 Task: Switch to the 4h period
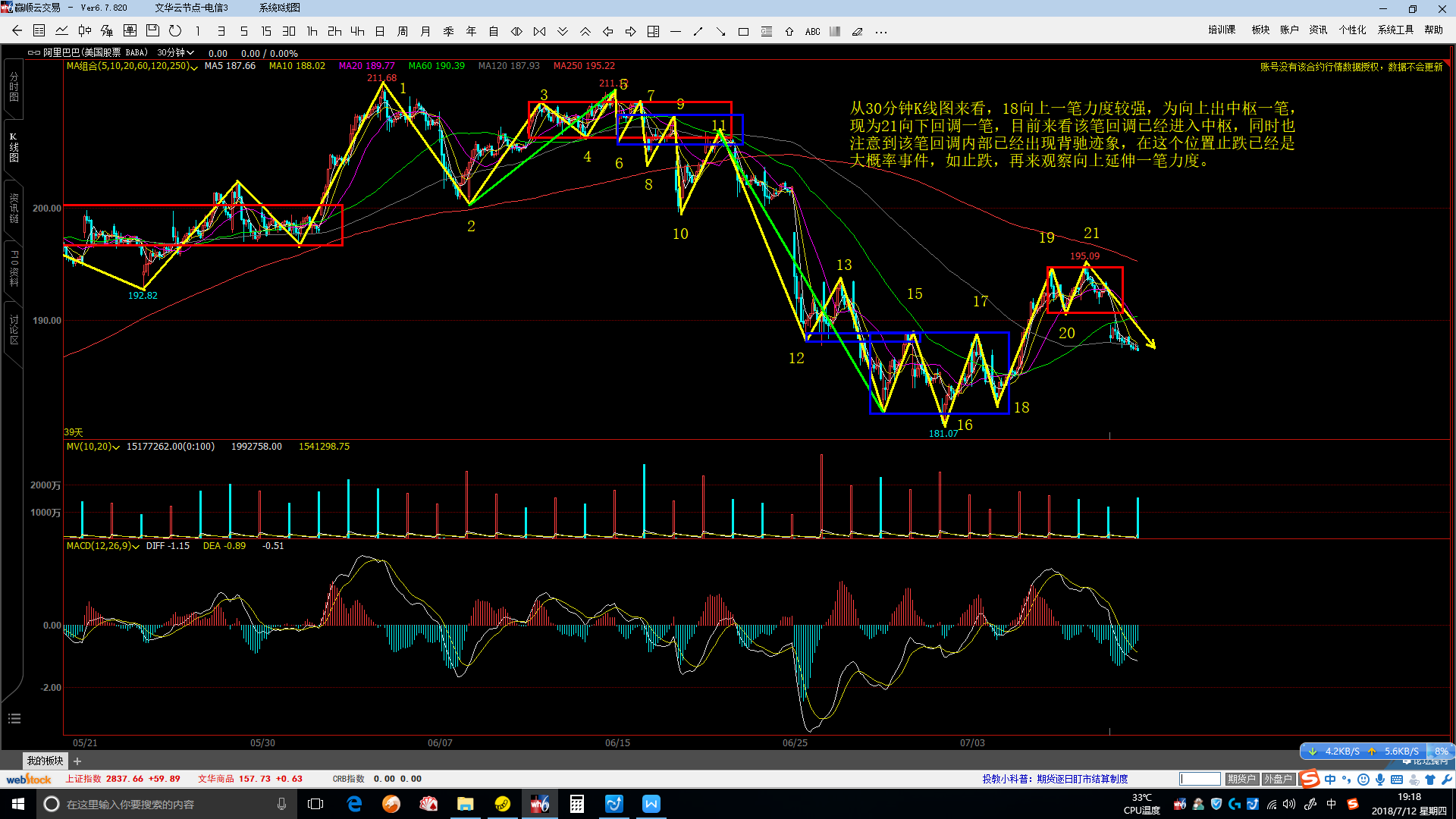pos(357,31)
